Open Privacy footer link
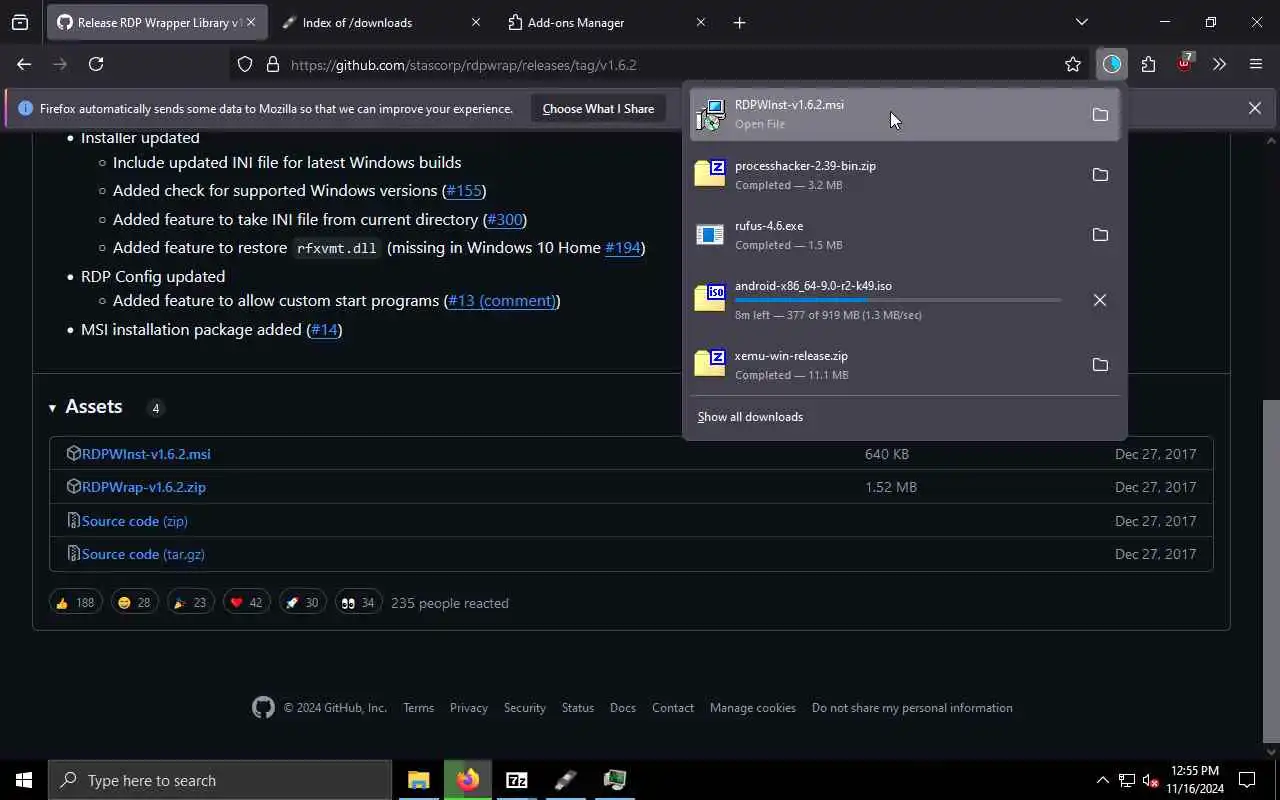1280x800 pixels. (468, 707)
